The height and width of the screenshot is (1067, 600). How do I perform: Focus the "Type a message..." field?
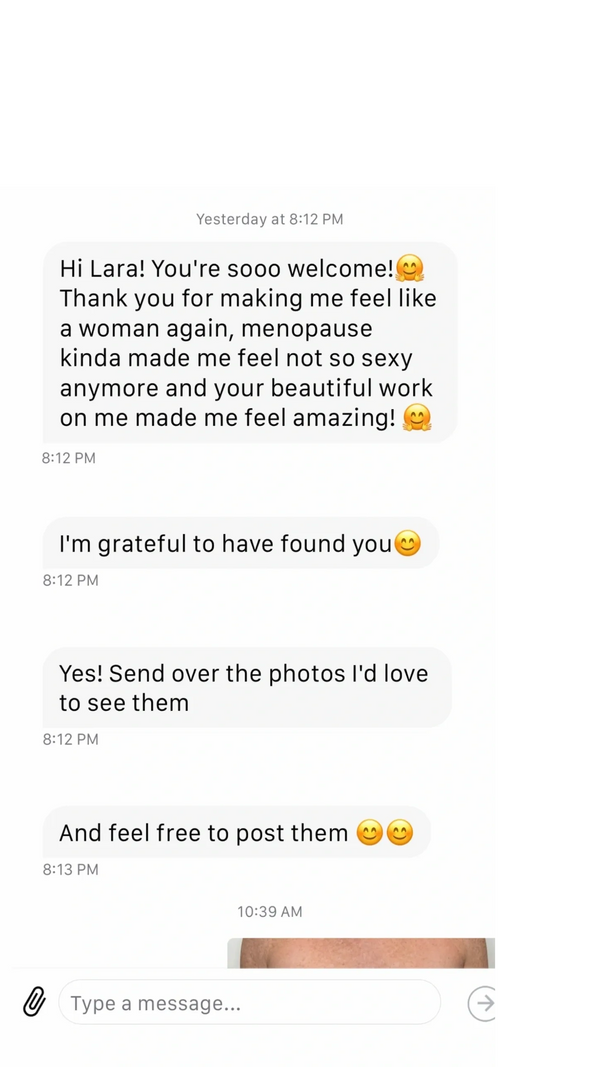[x=250, y=1002]
